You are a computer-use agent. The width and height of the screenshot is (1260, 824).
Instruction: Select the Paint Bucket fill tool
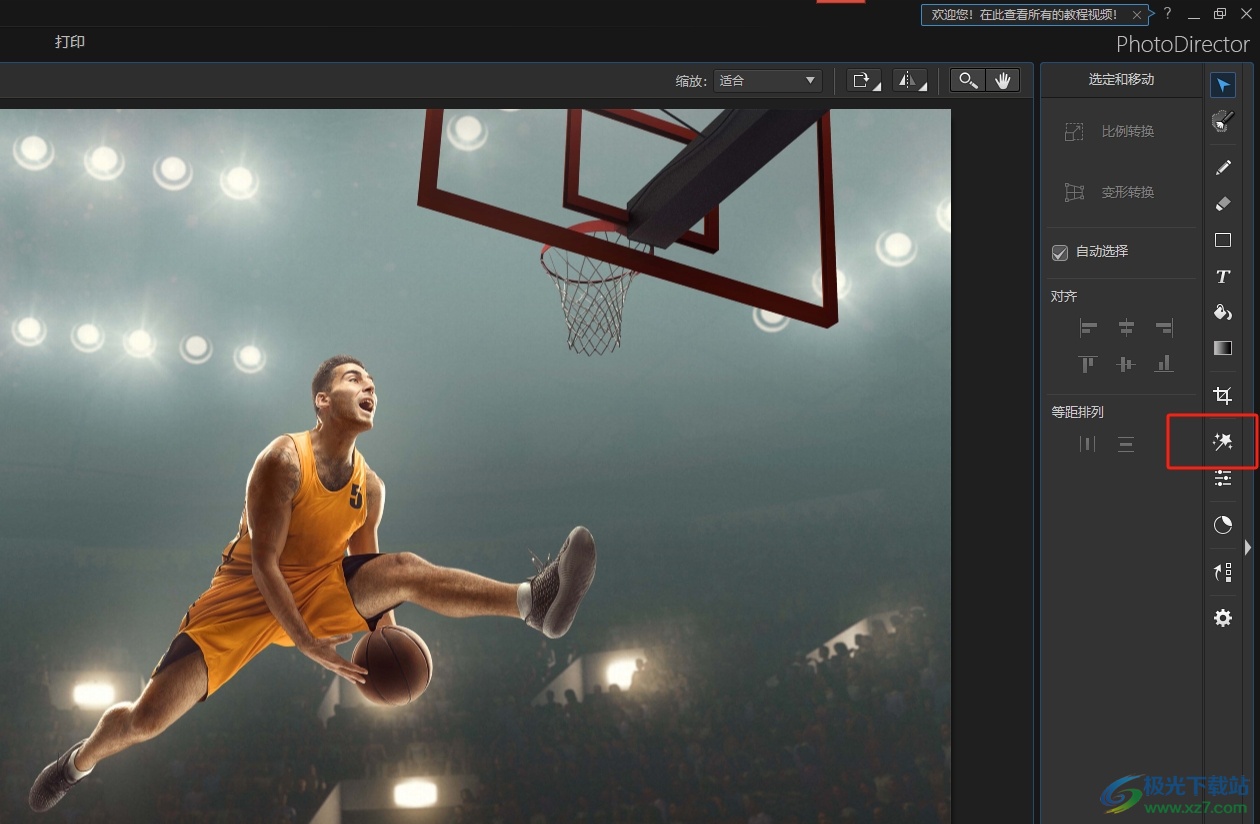[1222, 312]
